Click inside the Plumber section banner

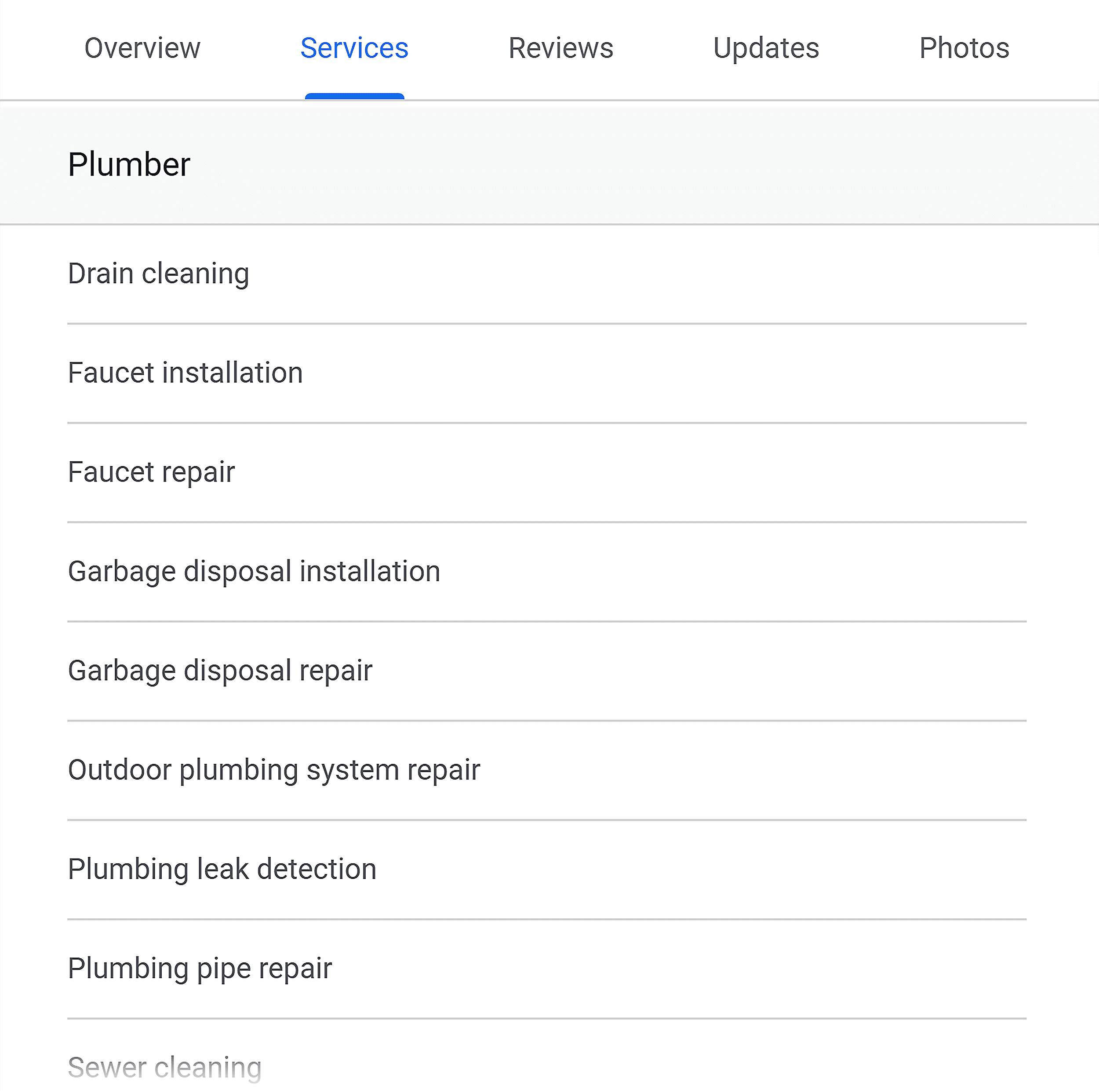pos(546,164)
